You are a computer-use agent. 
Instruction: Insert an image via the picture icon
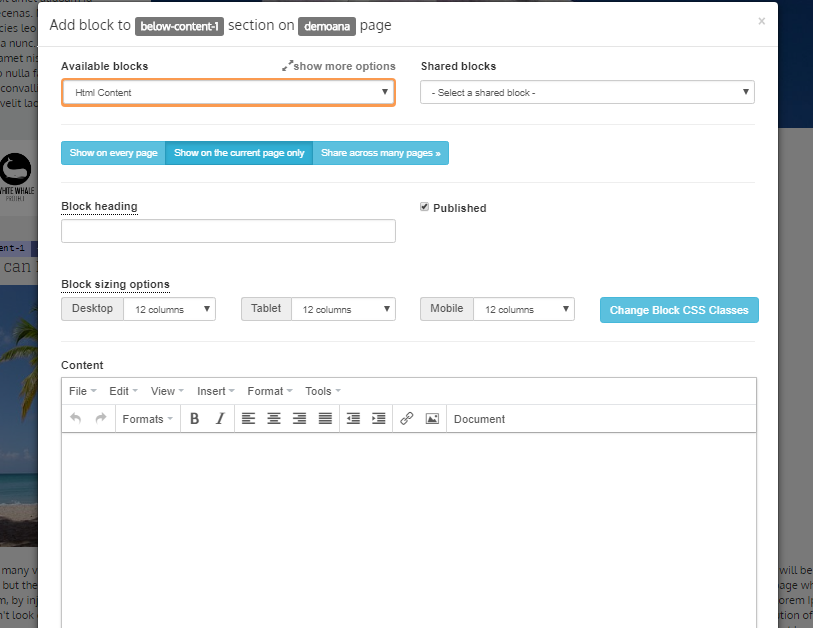coord(432,419)
